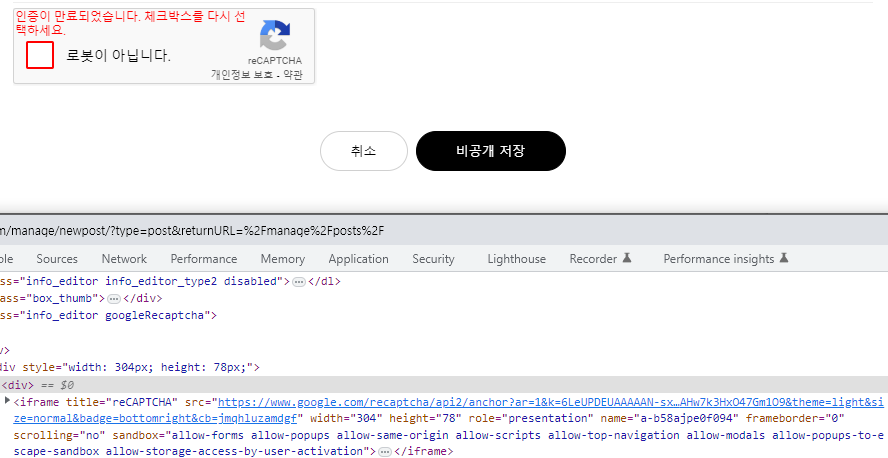Click the Recorder experimental flask icon
Image resolution: width=888 pixels, height=458 pixels.
(626, 258)
